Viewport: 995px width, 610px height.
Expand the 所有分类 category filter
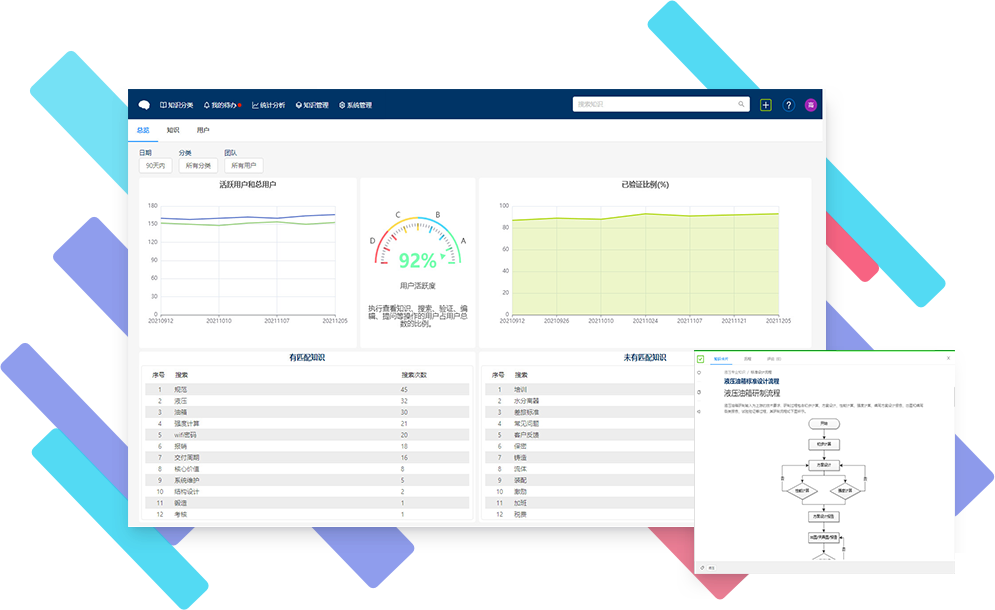(198, 166)
